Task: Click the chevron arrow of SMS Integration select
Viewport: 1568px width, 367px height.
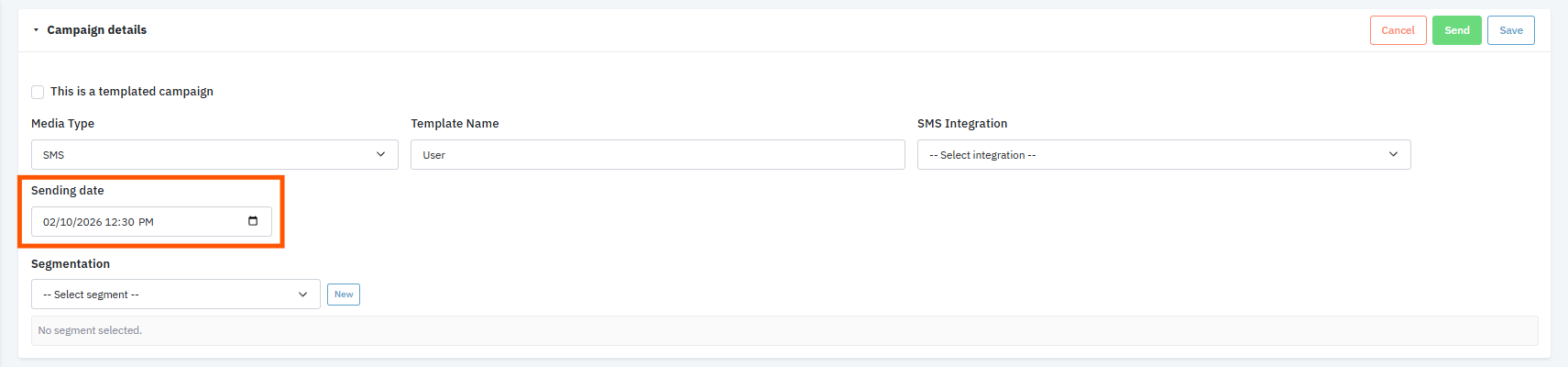Action: 1393,154
